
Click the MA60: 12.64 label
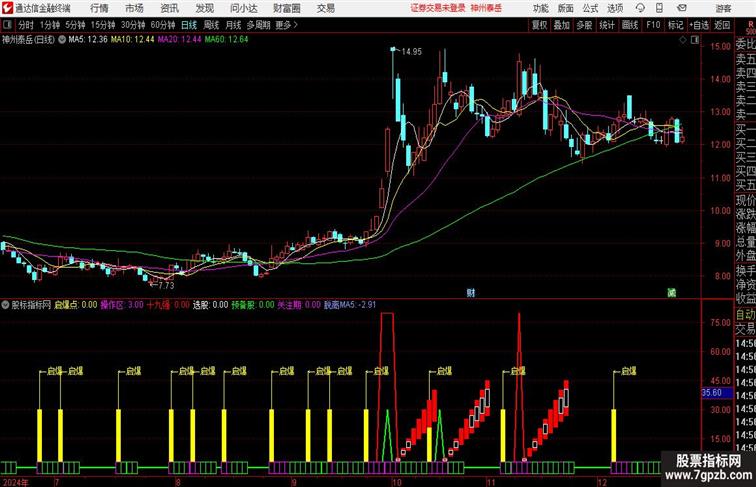click(x=226, y=40)
